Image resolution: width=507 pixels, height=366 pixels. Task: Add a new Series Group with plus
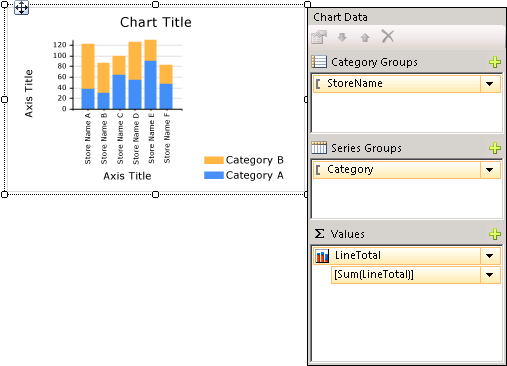(x=495, y=148)
